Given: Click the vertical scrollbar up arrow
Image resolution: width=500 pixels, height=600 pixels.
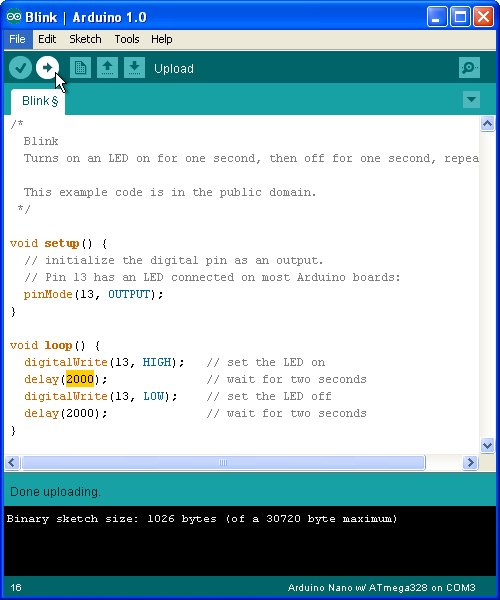Looking at the screenshot, I should (487, 124).
